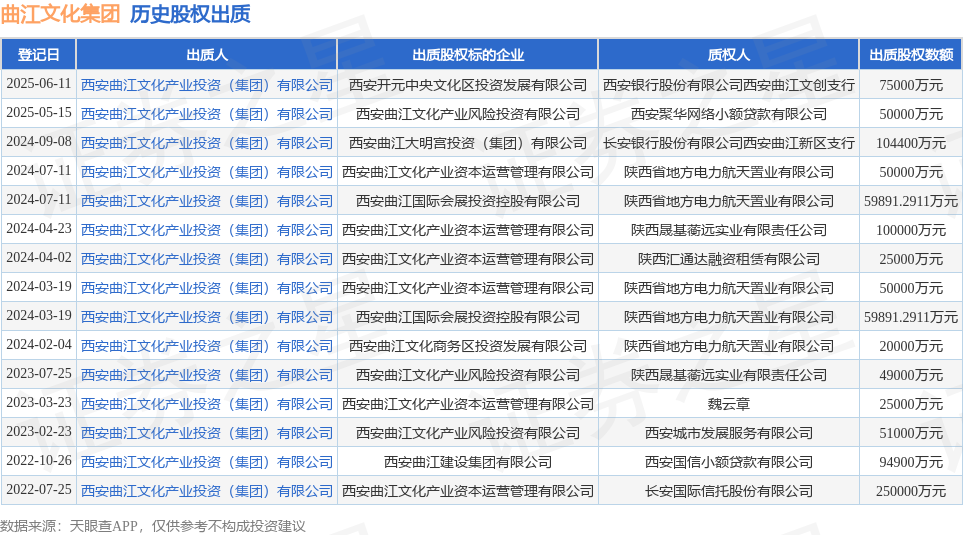Select the date cell 2025-05-15
963x535 pixels.
point(39,113)
